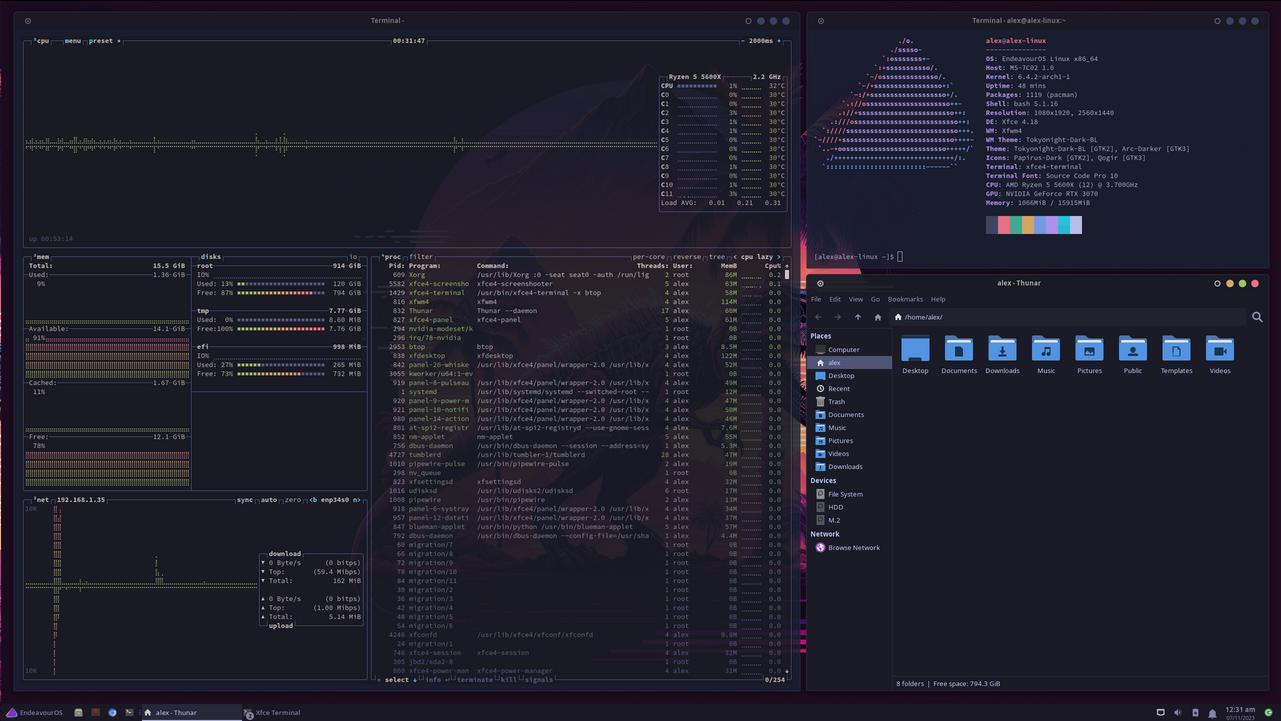Select Downloads in Thunar's Places sidebar
The image size is (1281, 721).
point(850,467)
